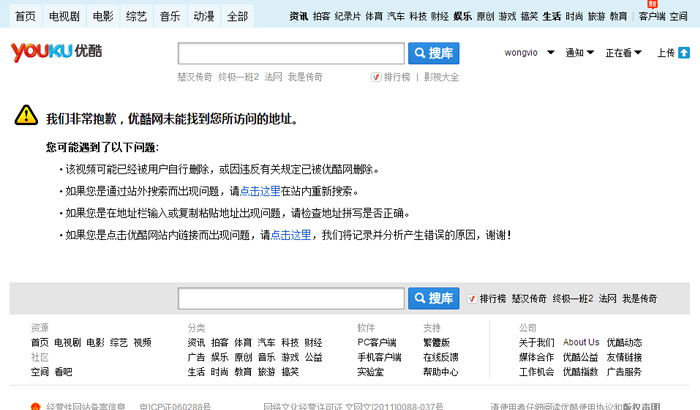Switch to the 电视剧 tab
Viewport: 700px width, 410px height.
pyautogui.click(x=64, y=17)
